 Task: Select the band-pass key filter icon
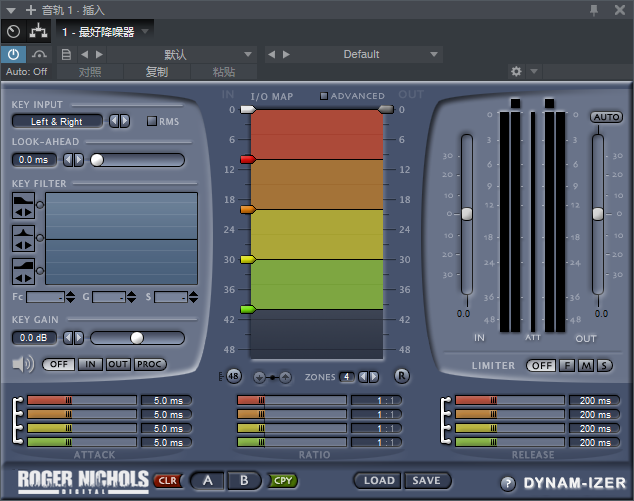pyautogui.click(x=23, y=239)
